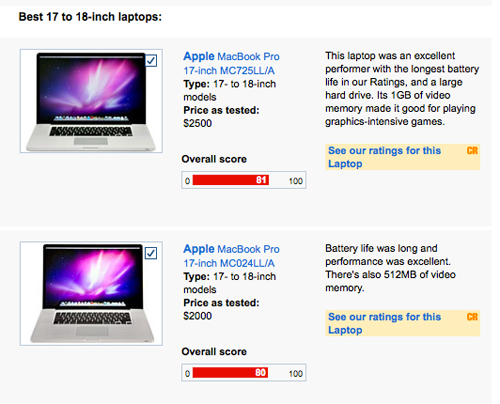Click the description mentioning 1GB of video memory
The width and height of the screenshot is (500, 404).
coord(402,89)
